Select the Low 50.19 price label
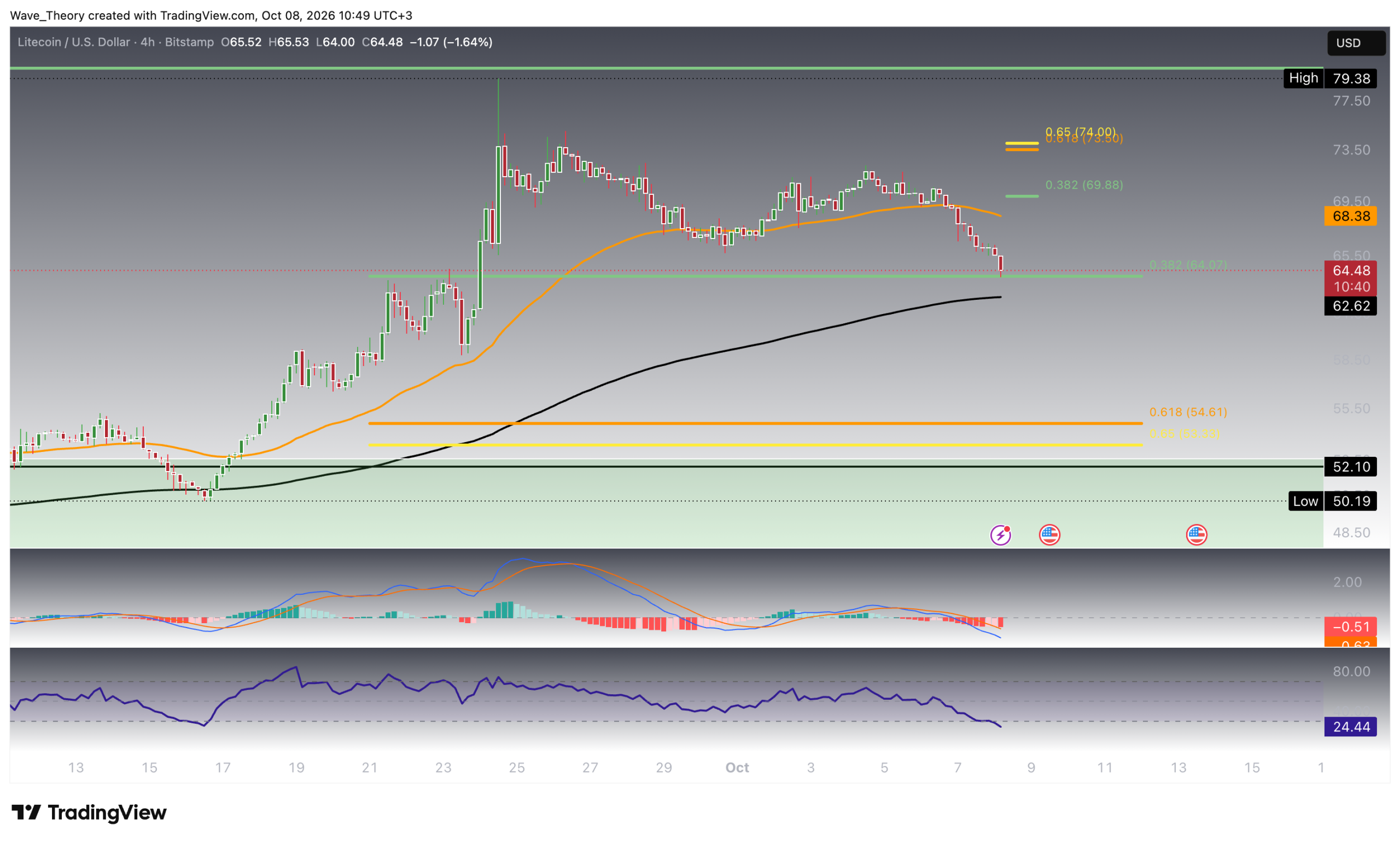The height and width of the screenshot is (842, 1400). [1332, 501]
